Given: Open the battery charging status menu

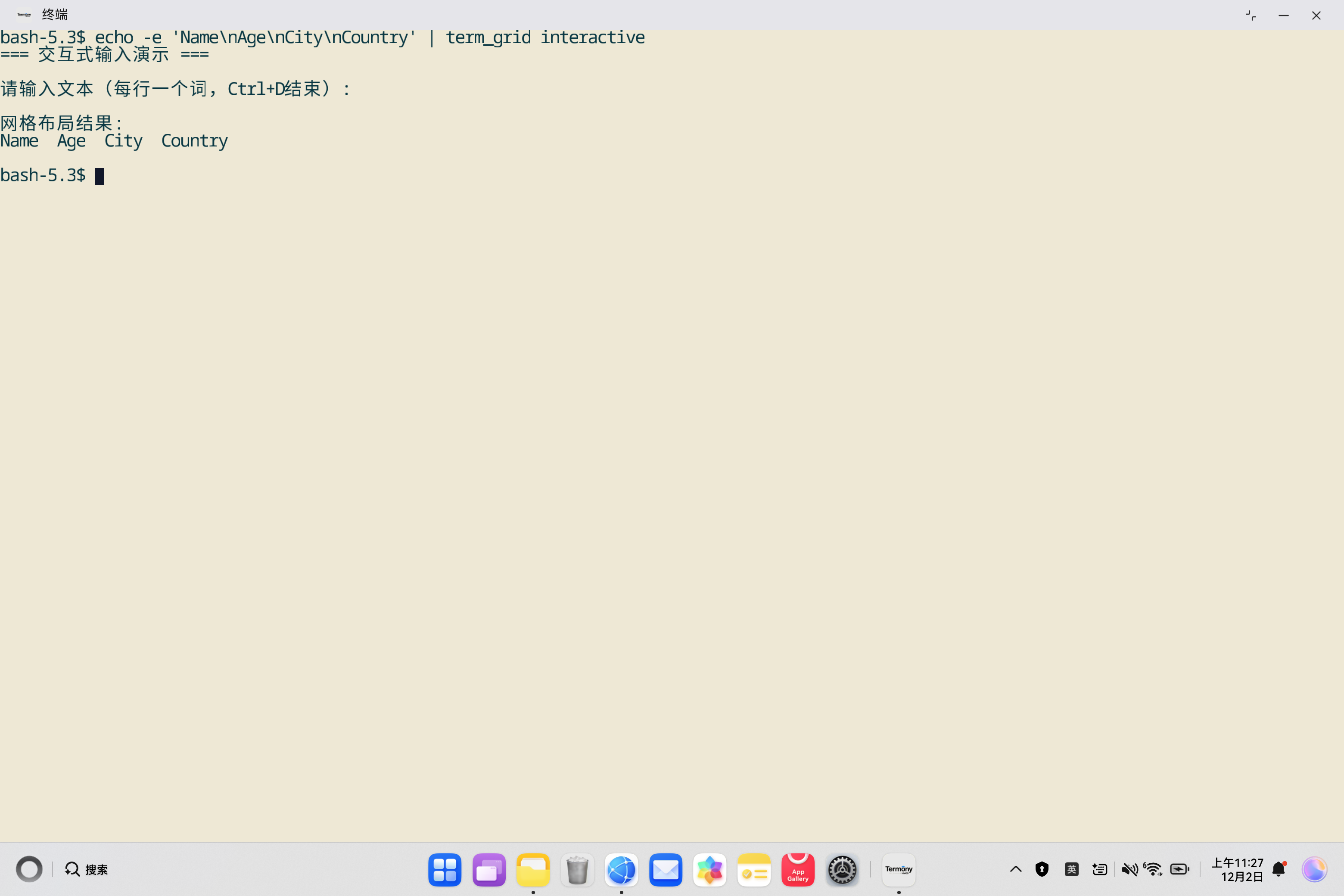Looking at the screenshot, I should [x=1179, y=870].
